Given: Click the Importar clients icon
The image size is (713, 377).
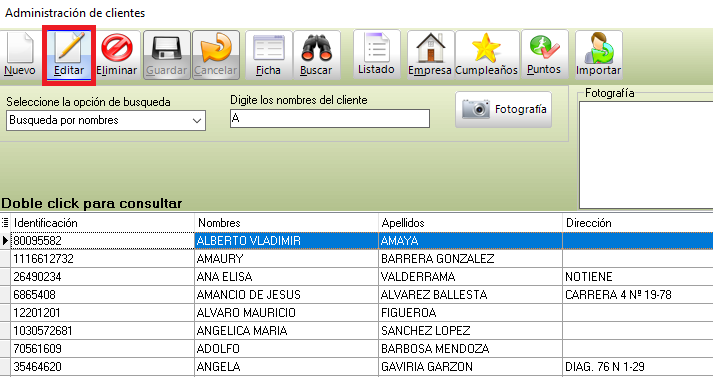Looking at the screenshot, I should [x=598, y=55].
